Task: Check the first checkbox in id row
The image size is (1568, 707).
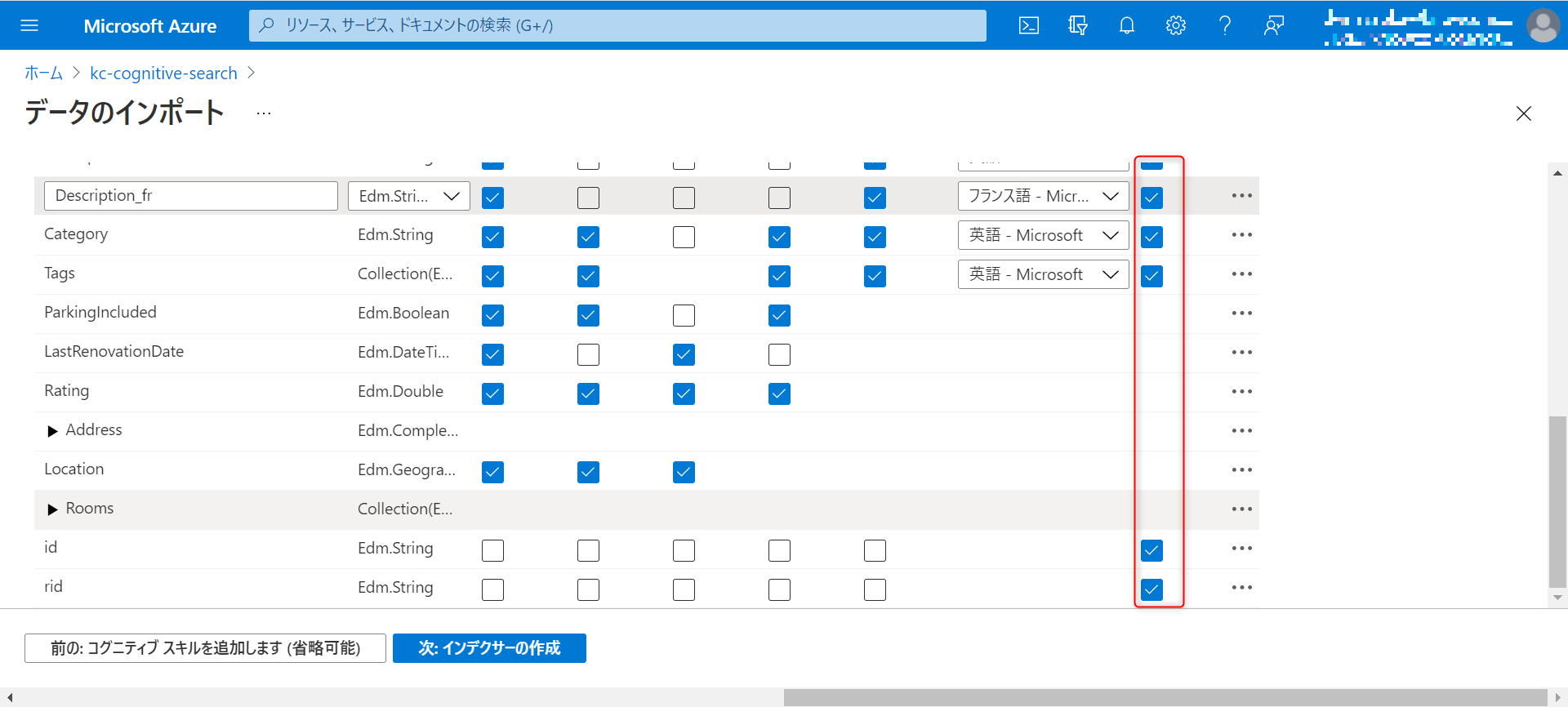Action: (492, 550)
